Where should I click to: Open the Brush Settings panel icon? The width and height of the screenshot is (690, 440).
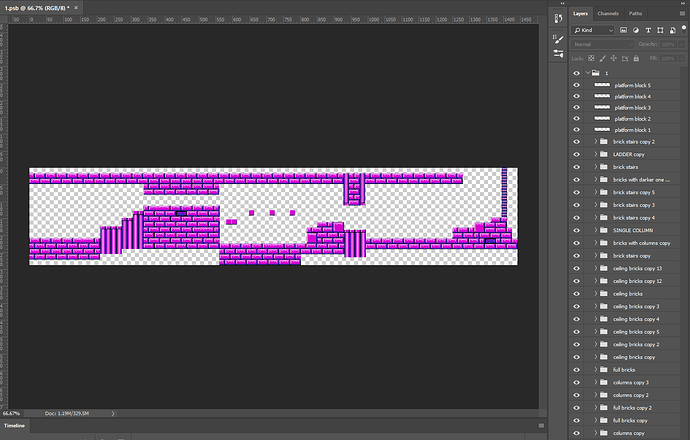(558, 39)
